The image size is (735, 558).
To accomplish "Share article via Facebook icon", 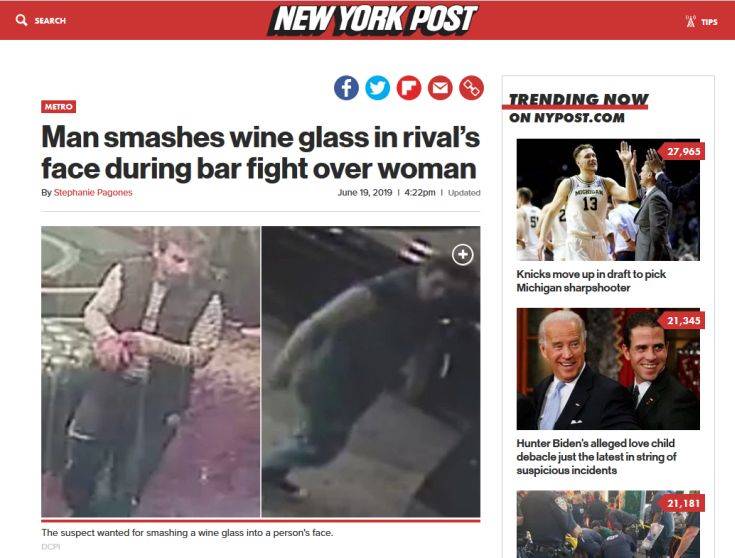I will pos(346,88).
